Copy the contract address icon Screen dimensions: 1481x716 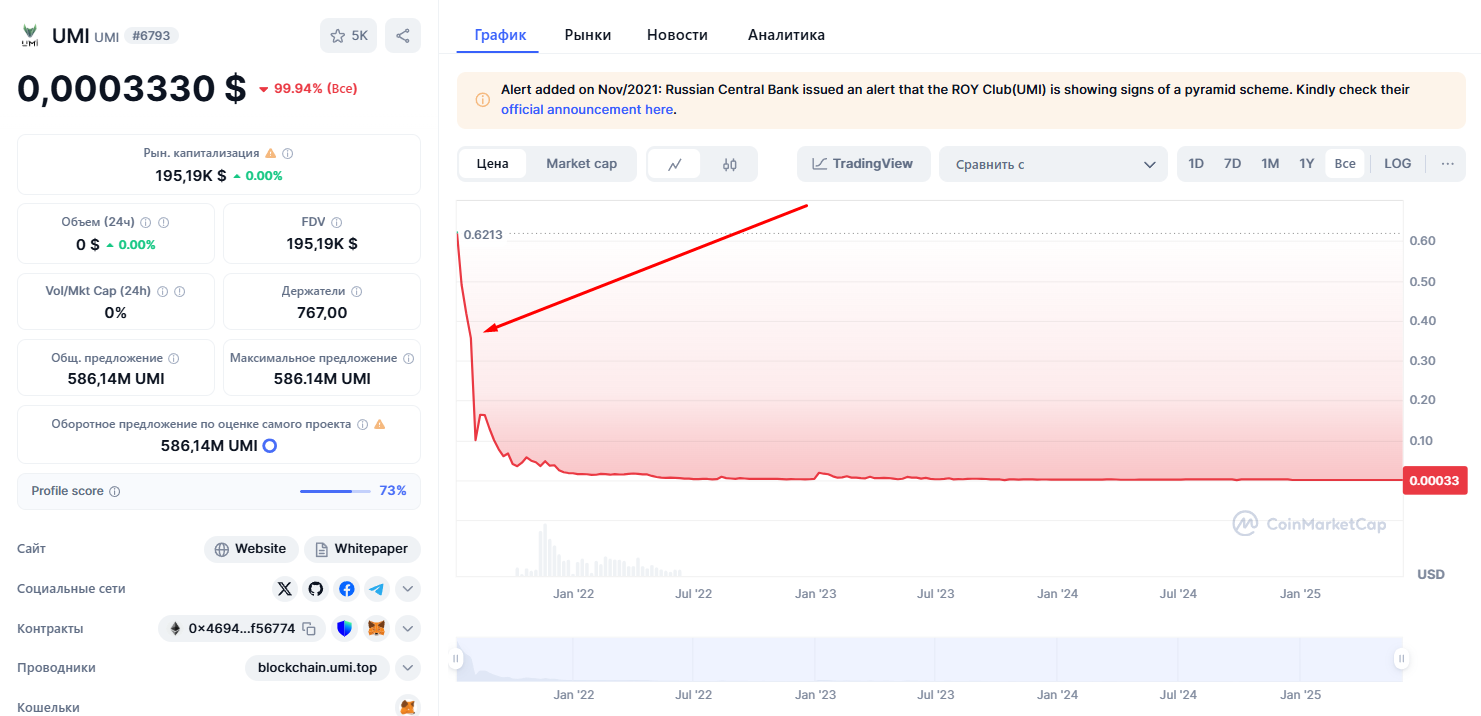pyautogui.click(x=310, y=629)
